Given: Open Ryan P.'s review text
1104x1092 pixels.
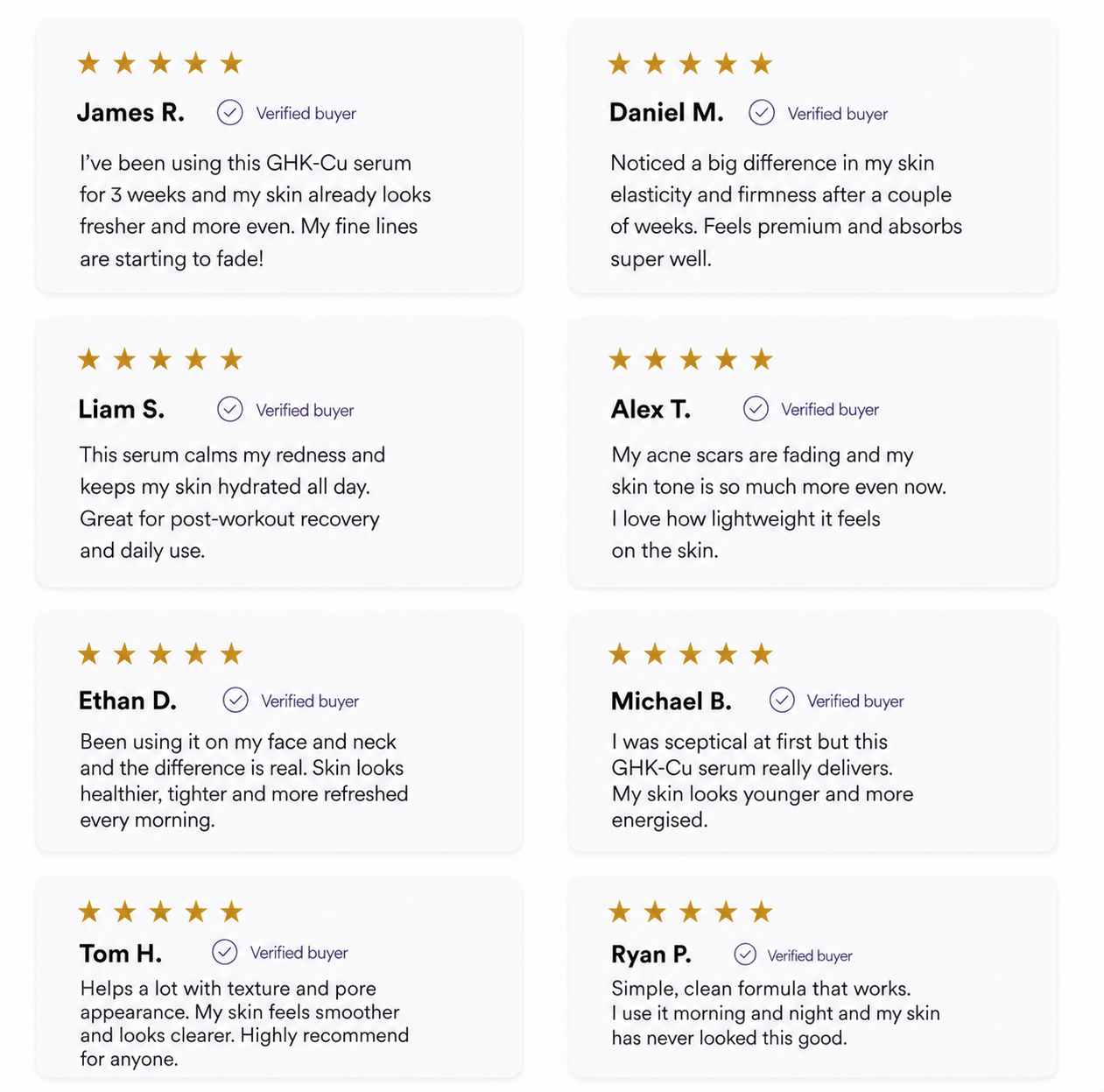Looking at the screenshot, I should click(776, 1013).
